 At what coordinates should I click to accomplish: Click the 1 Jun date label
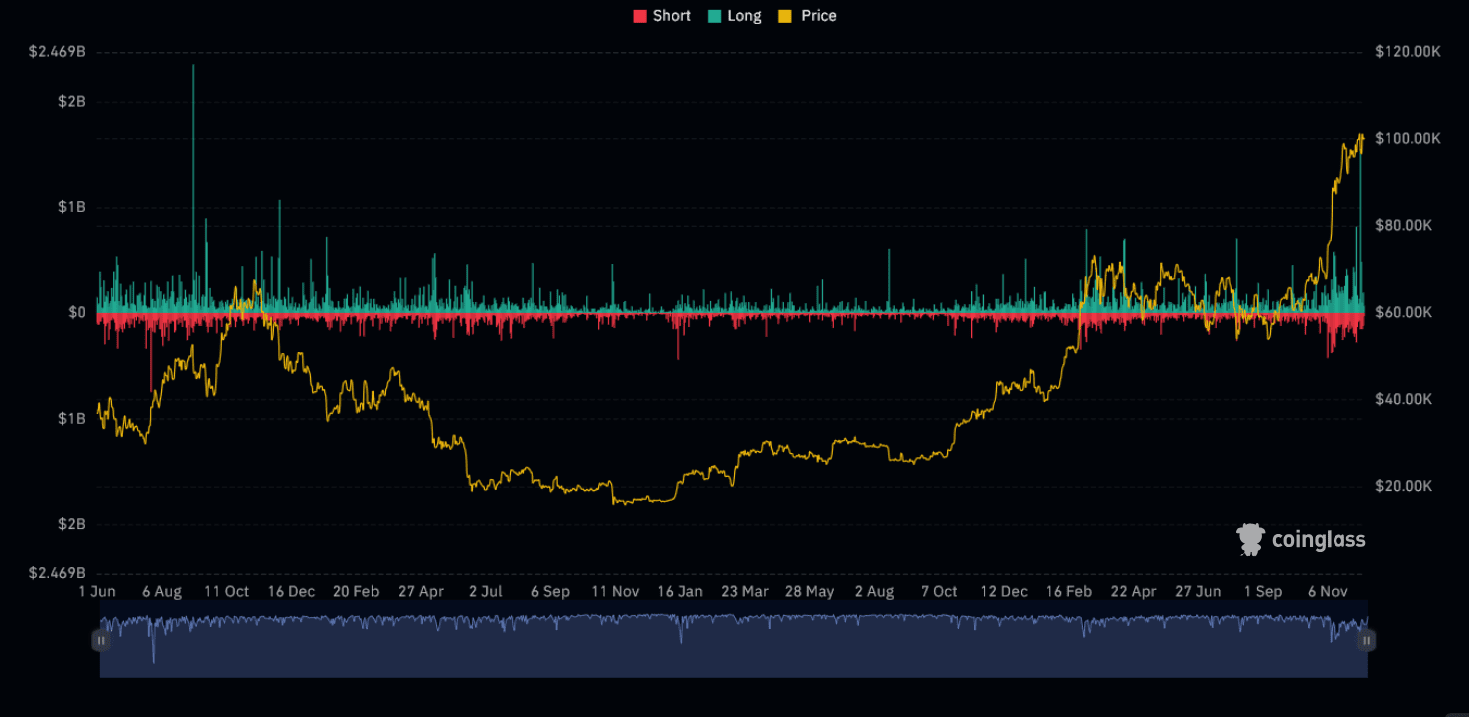[x=97, y=591]
